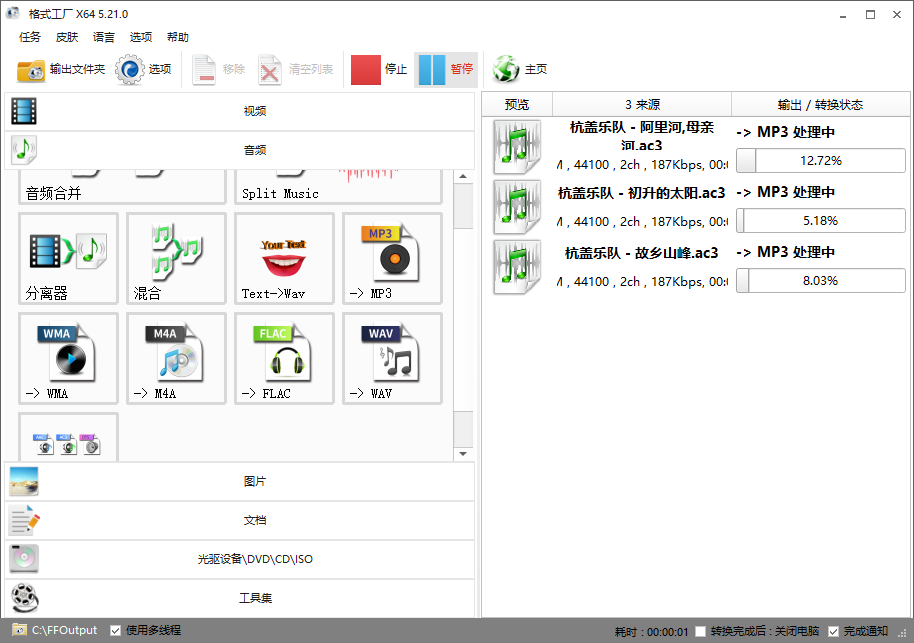Choose the 分离器 audio splitter tool
Screen dimensions: 914x643
click(68, 258)
